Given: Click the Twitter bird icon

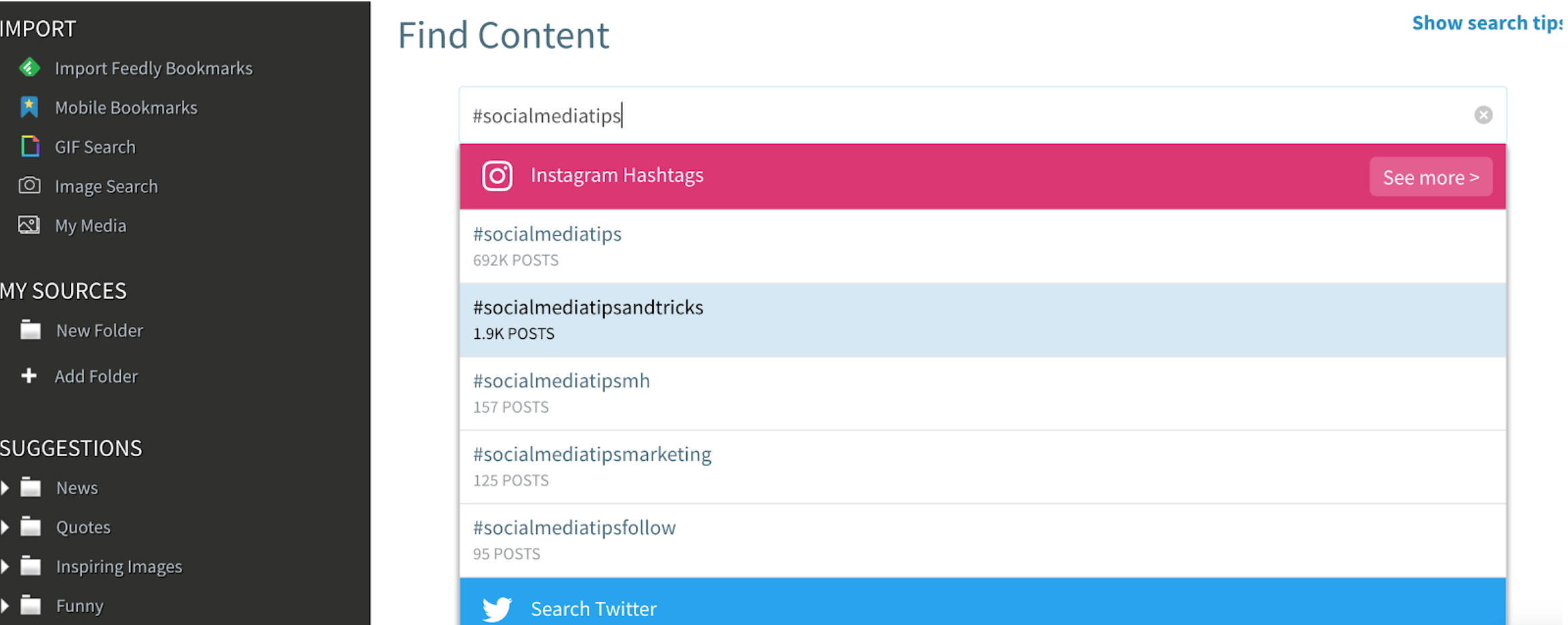Looking at the screenshot, I should pyautogui.click(x=497, y=609).
